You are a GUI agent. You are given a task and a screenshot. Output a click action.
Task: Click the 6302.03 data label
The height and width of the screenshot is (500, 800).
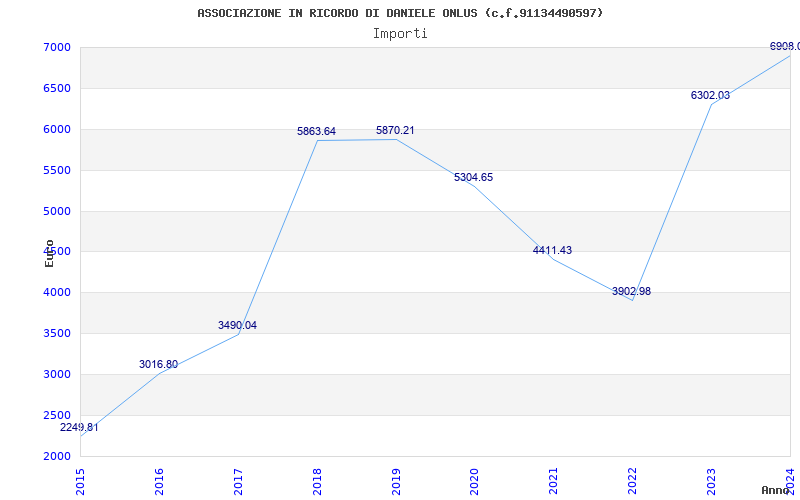(x=710, y=95)
